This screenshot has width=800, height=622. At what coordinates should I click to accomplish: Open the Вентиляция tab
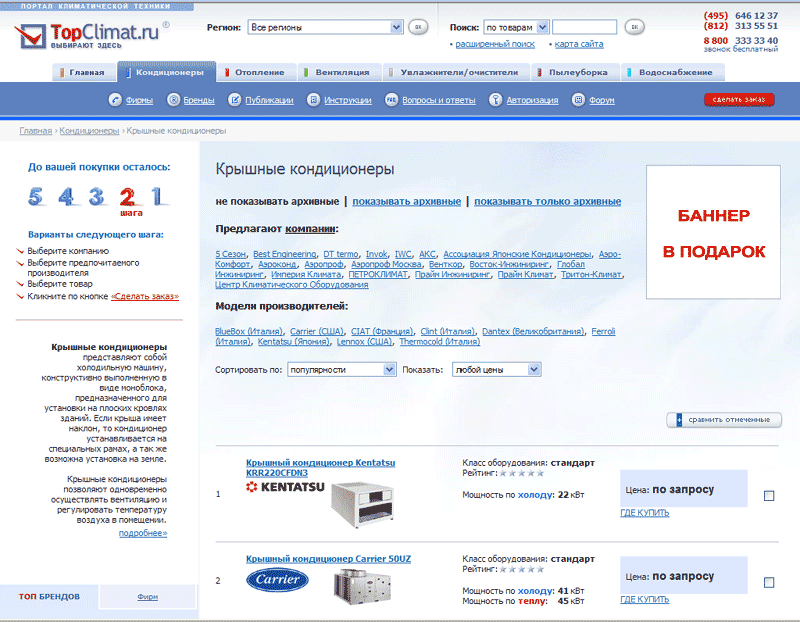341,72
